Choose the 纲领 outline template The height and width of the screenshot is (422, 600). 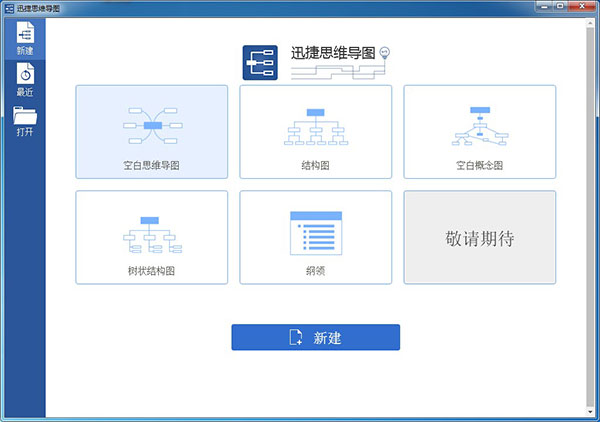(316, 237)
